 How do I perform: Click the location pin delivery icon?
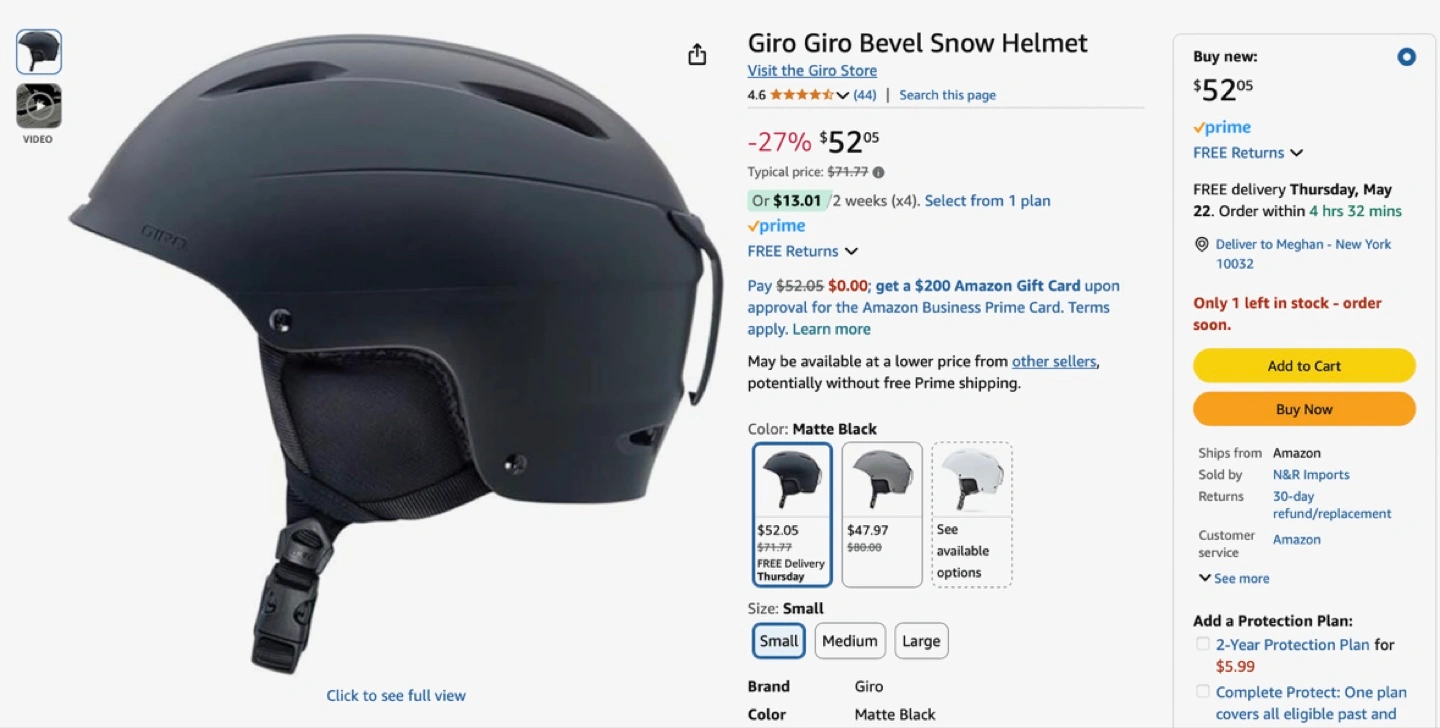[1202, 244]
